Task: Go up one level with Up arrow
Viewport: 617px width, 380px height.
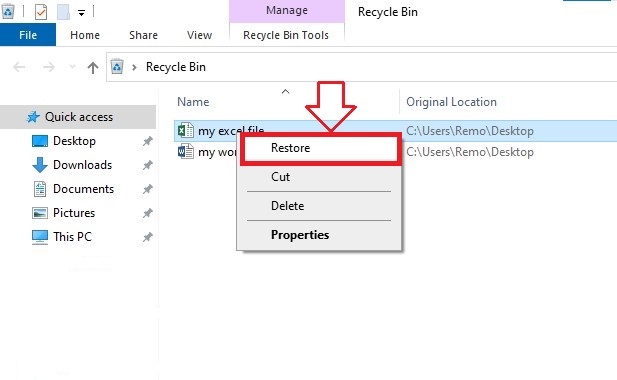Action: pos(93,68)
